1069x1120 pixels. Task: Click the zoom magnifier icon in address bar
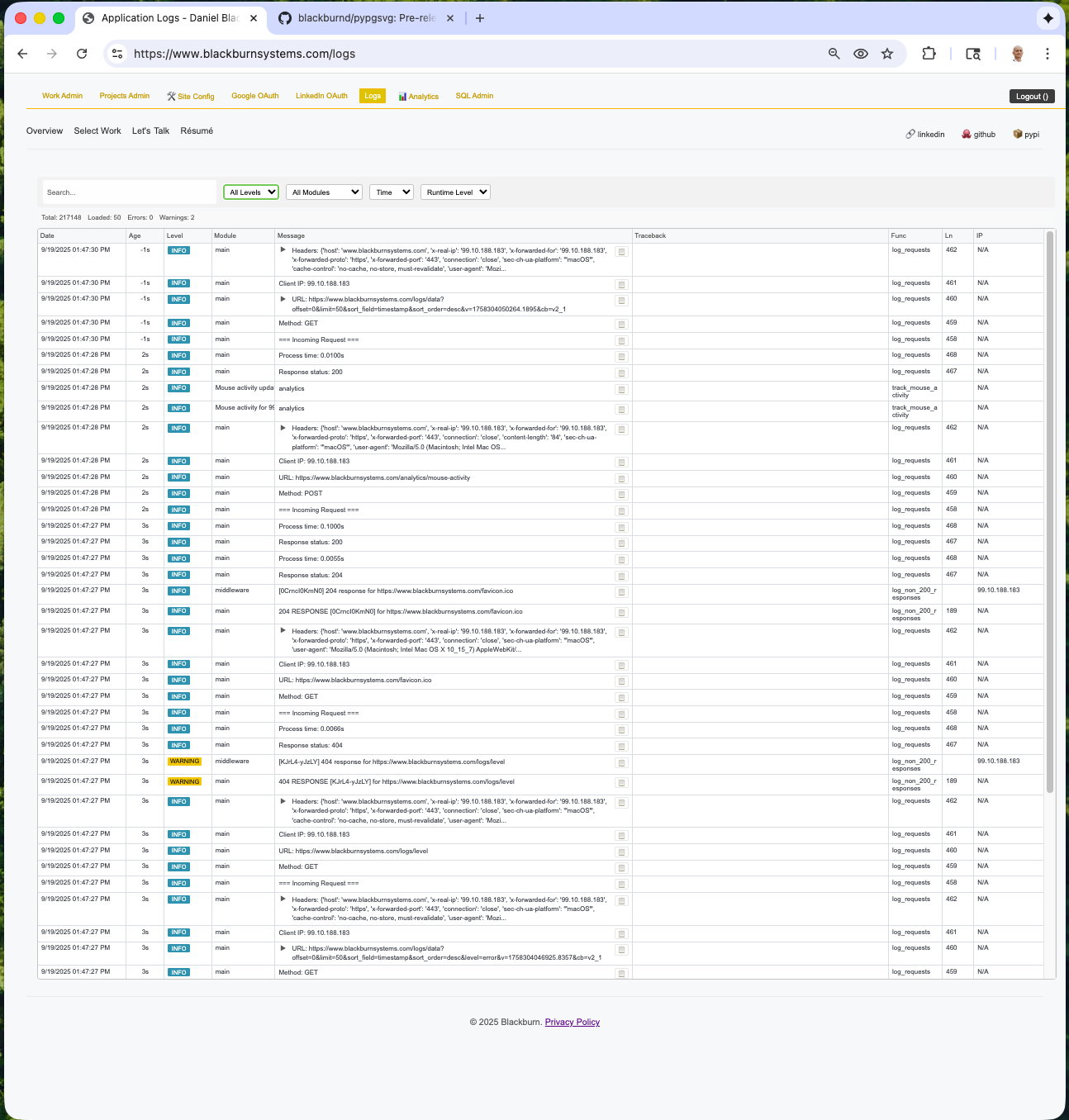point(834,54)
